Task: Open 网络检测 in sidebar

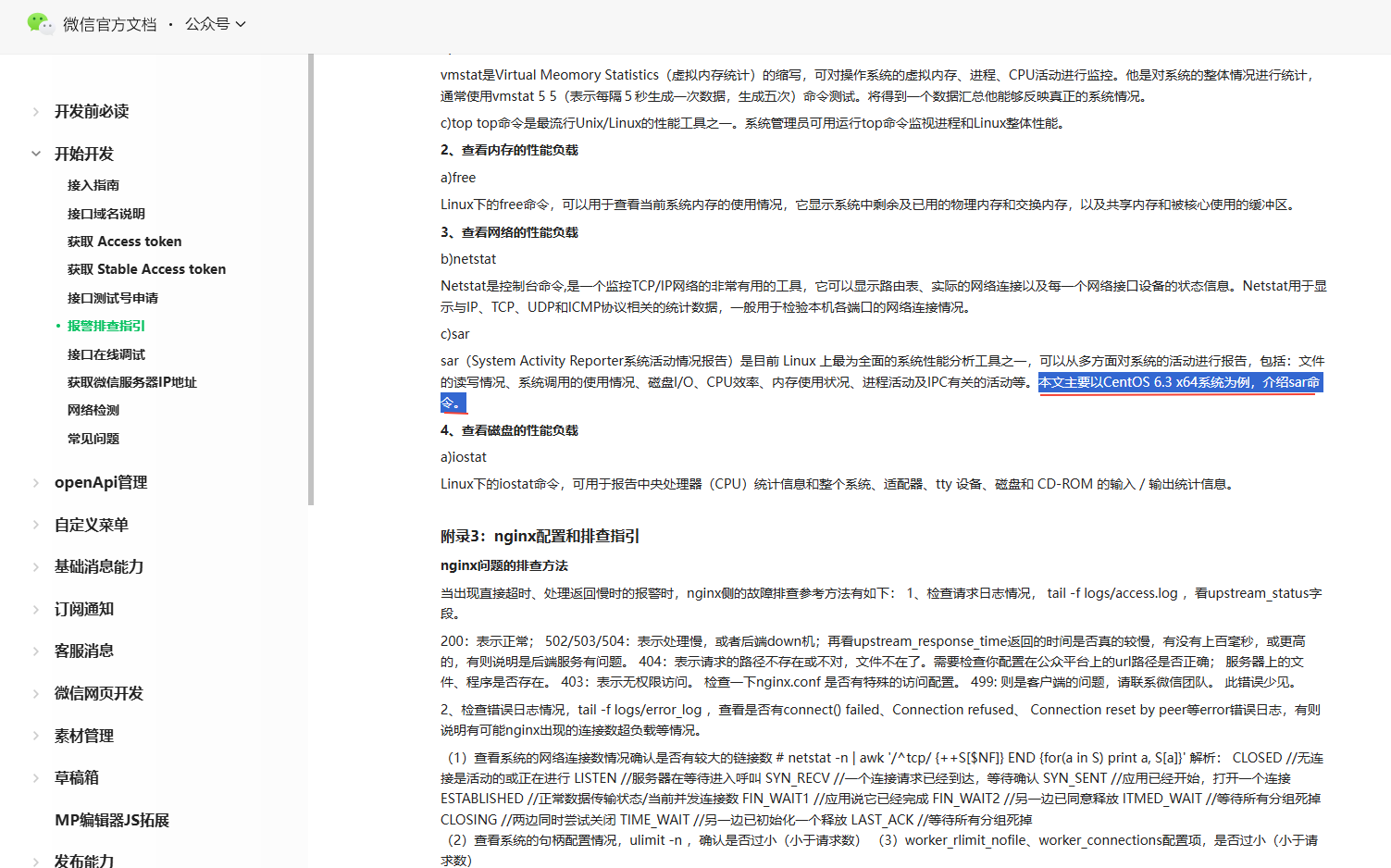Action: click(x=93, y=410)
